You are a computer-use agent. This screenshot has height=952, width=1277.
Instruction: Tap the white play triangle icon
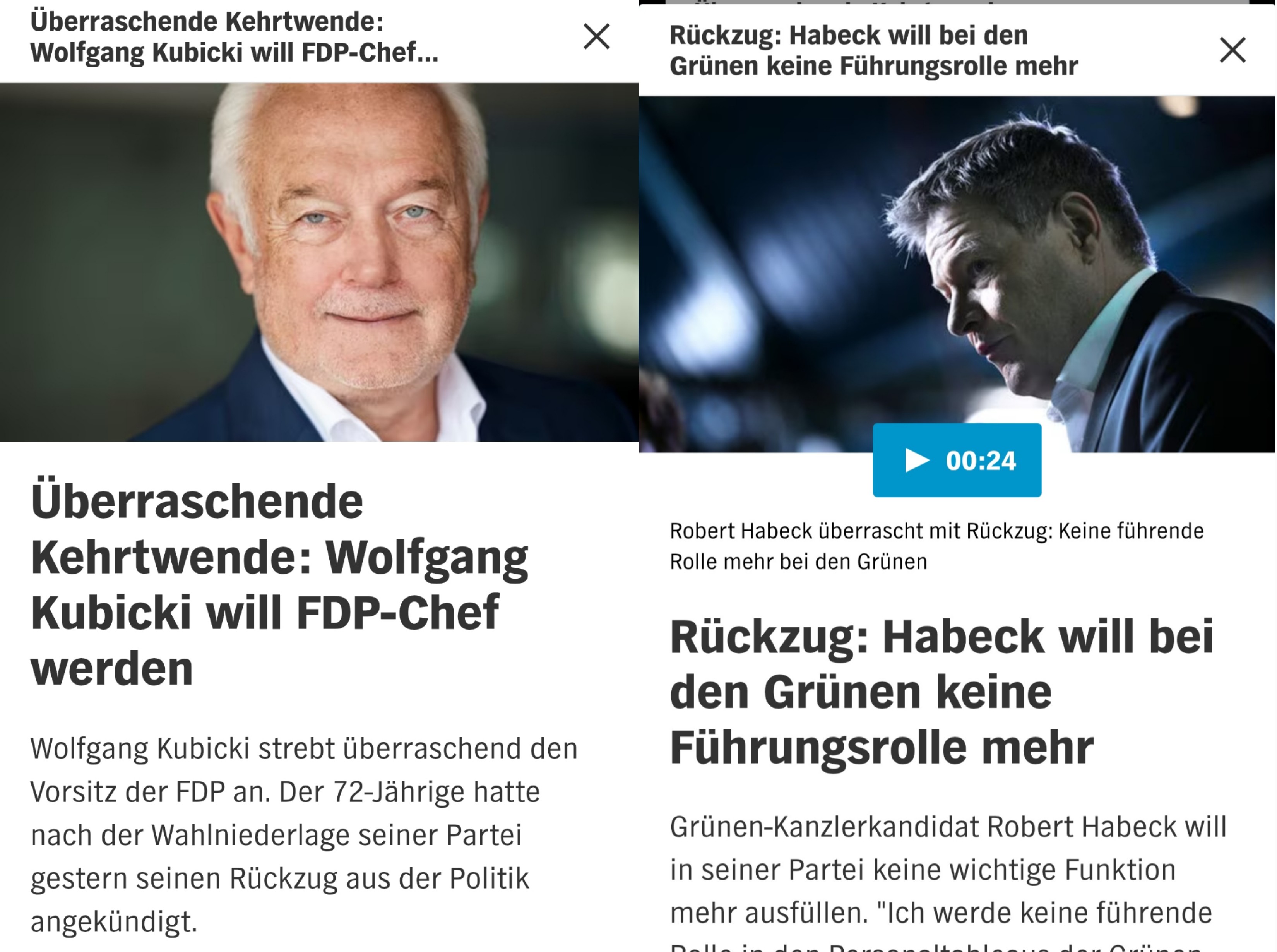pyautogui.click(x=918, y=461)
